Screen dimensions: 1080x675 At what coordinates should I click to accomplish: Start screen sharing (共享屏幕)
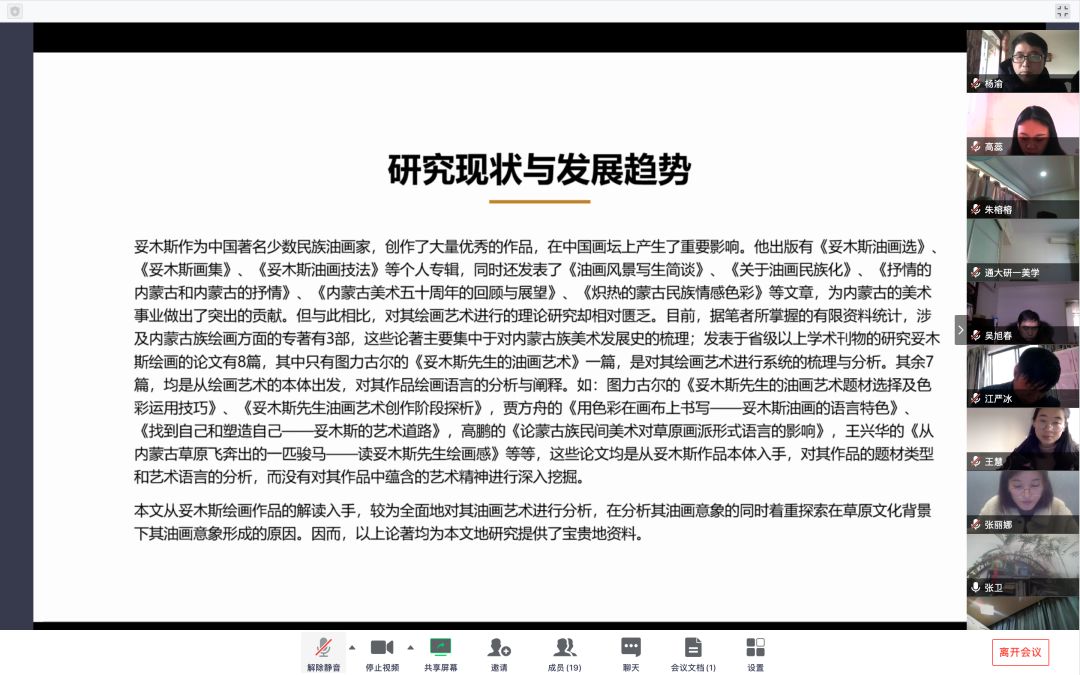440,652
